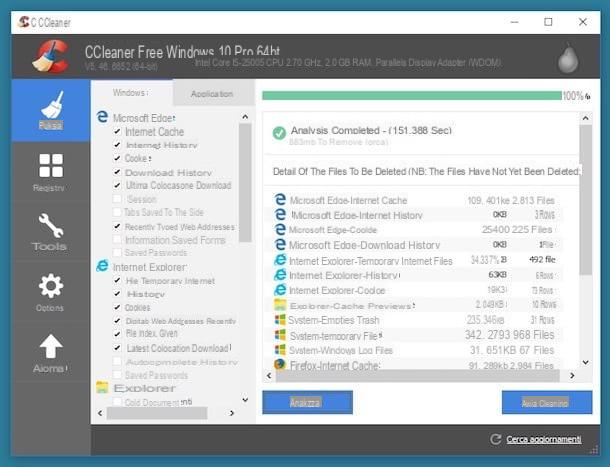The height and width of the screenshot is (467, 610).
Task: Click the Internet Explorer icon in the checklist tree
Action: [102, 266]
